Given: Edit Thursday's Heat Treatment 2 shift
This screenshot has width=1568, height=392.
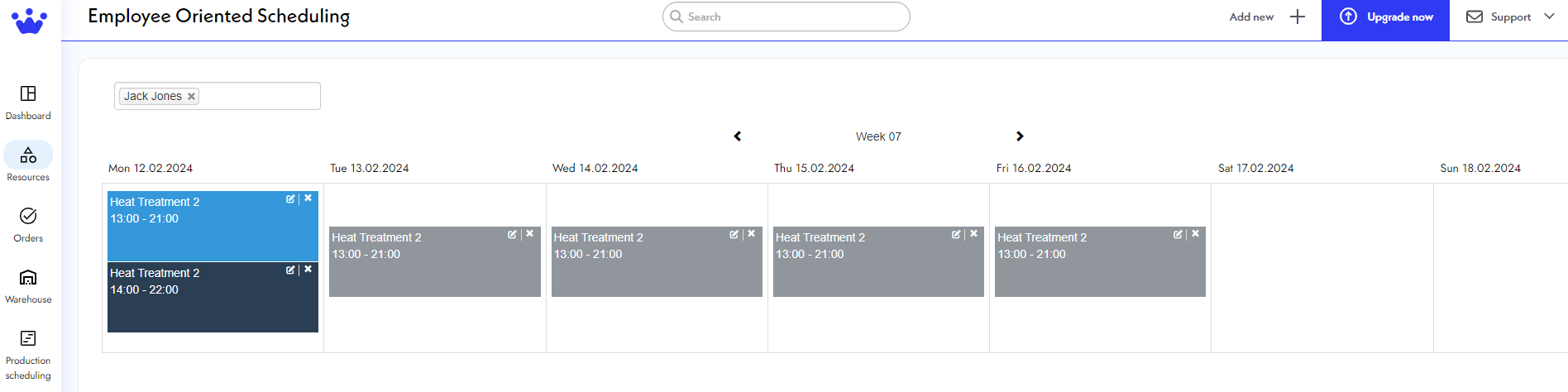Looking at the screenshot, I should click(956, 235).
